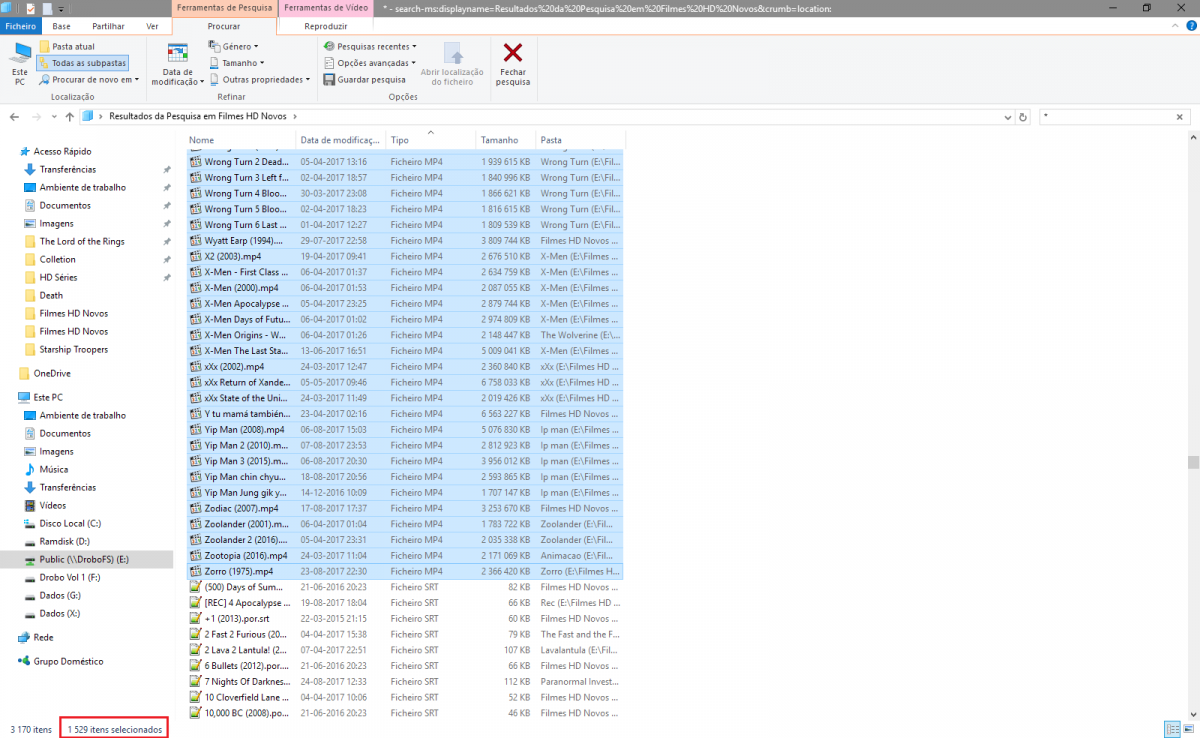The height and width of the screenshot is (738, 1200).
Task: Switch to the Partilhar ribbon tab
Action: [x=108, y=26]
